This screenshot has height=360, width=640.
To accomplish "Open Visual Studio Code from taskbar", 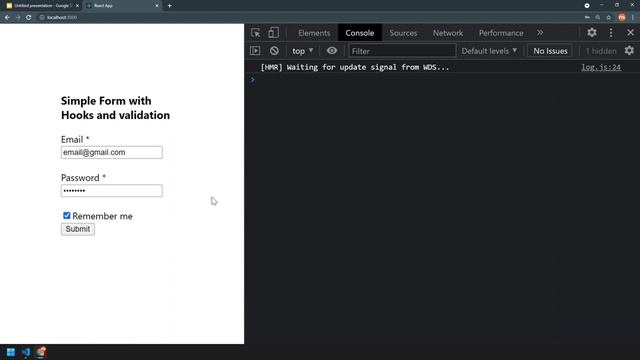I will click(x=26, y=352).
